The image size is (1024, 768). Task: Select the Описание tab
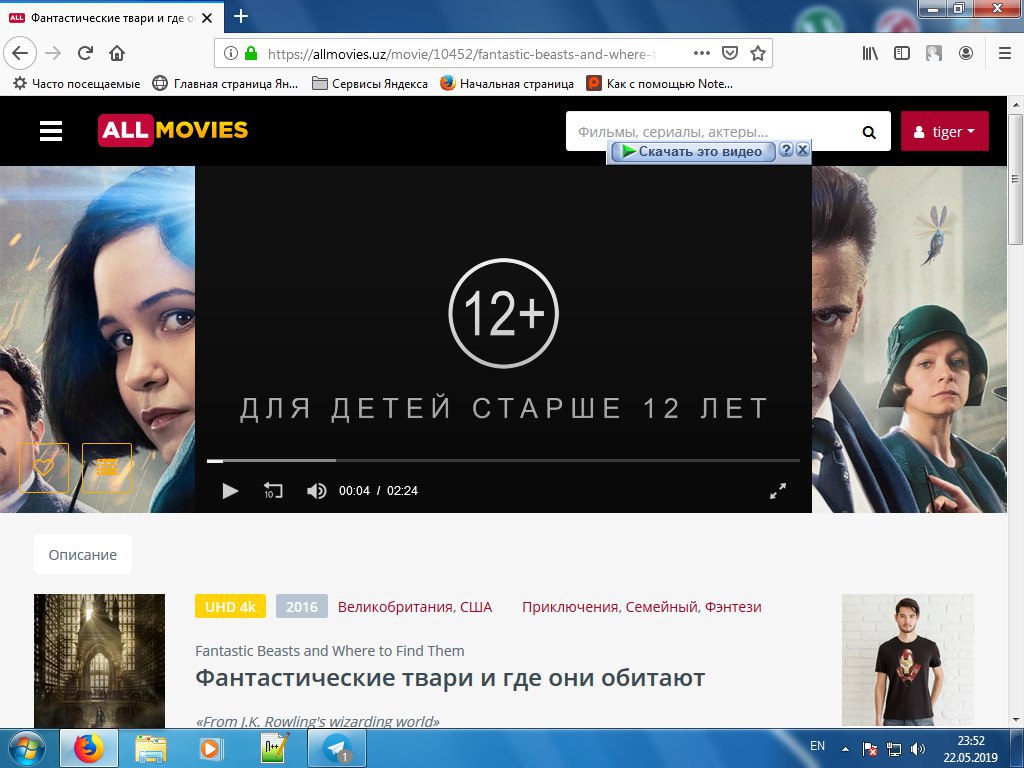click(83, 554)
